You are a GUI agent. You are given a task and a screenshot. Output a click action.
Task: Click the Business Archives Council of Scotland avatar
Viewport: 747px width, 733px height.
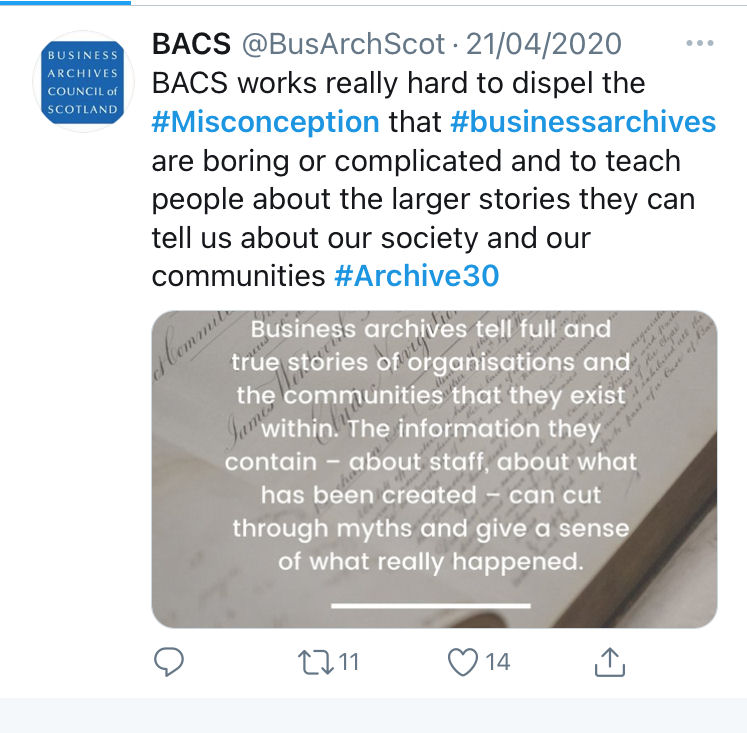tap(83, 82)
